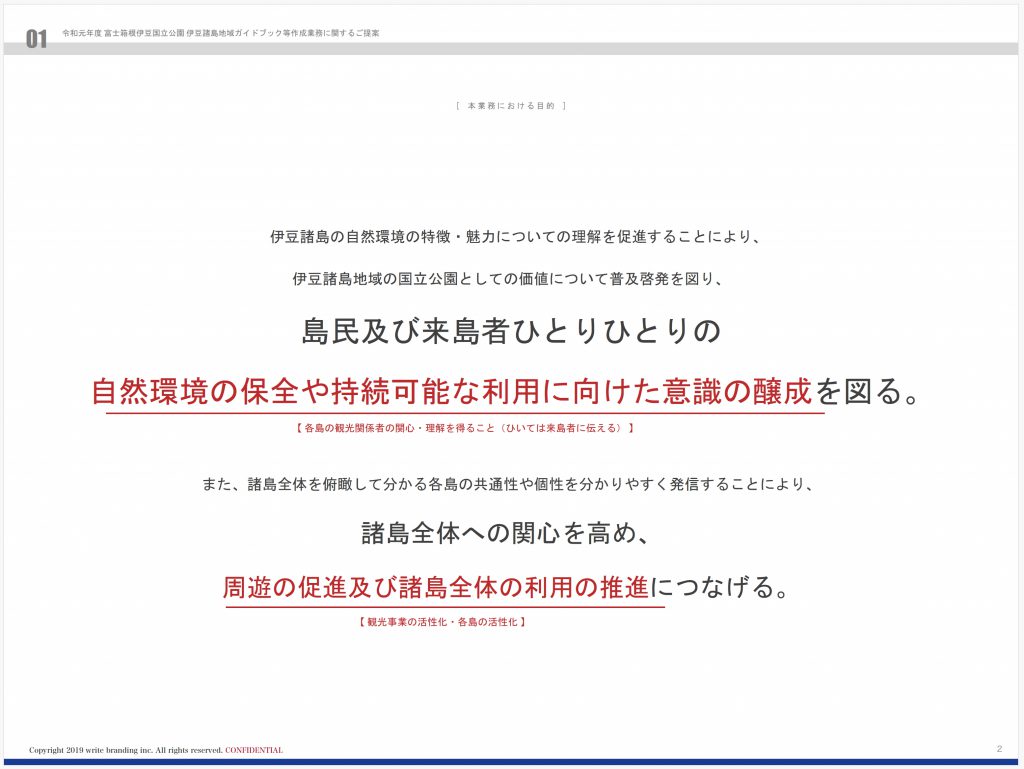Select the large text 島民及び来島者ひとりひとりの
1024x769 pixels.
point(511,332)
